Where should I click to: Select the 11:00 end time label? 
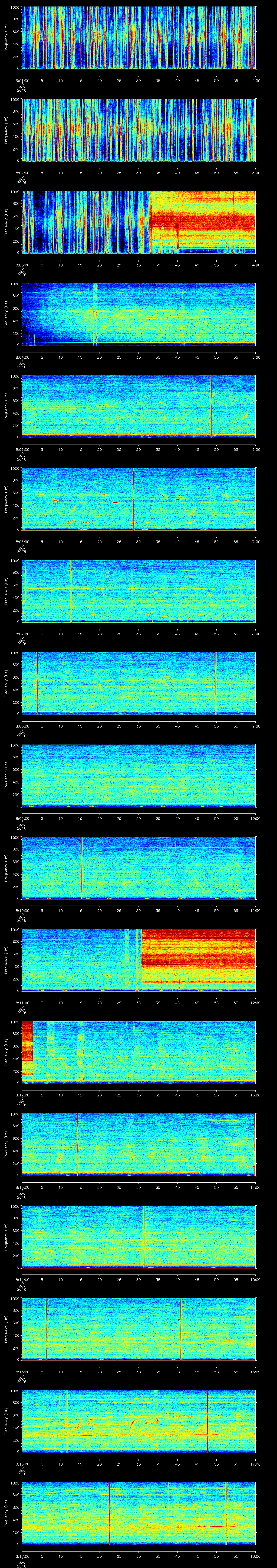pyautogui.click(x=255, y=910)
